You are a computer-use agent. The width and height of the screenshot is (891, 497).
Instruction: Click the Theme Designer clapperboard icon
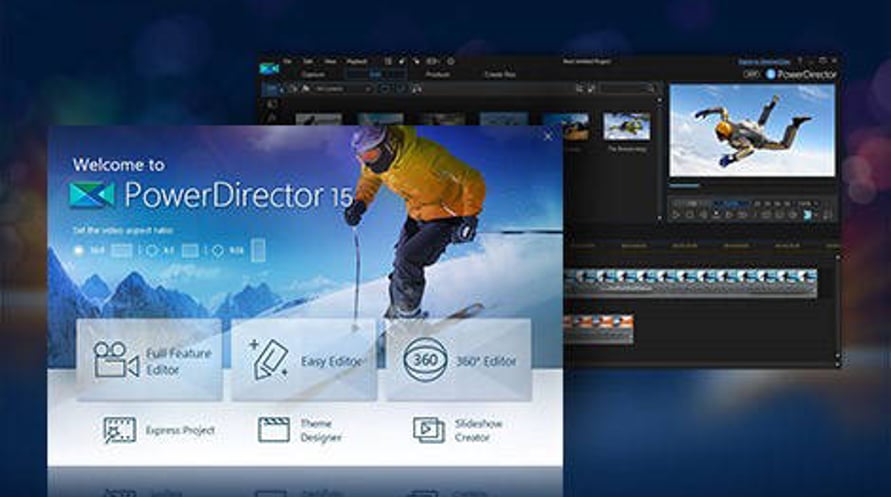[x=274, y=430]
